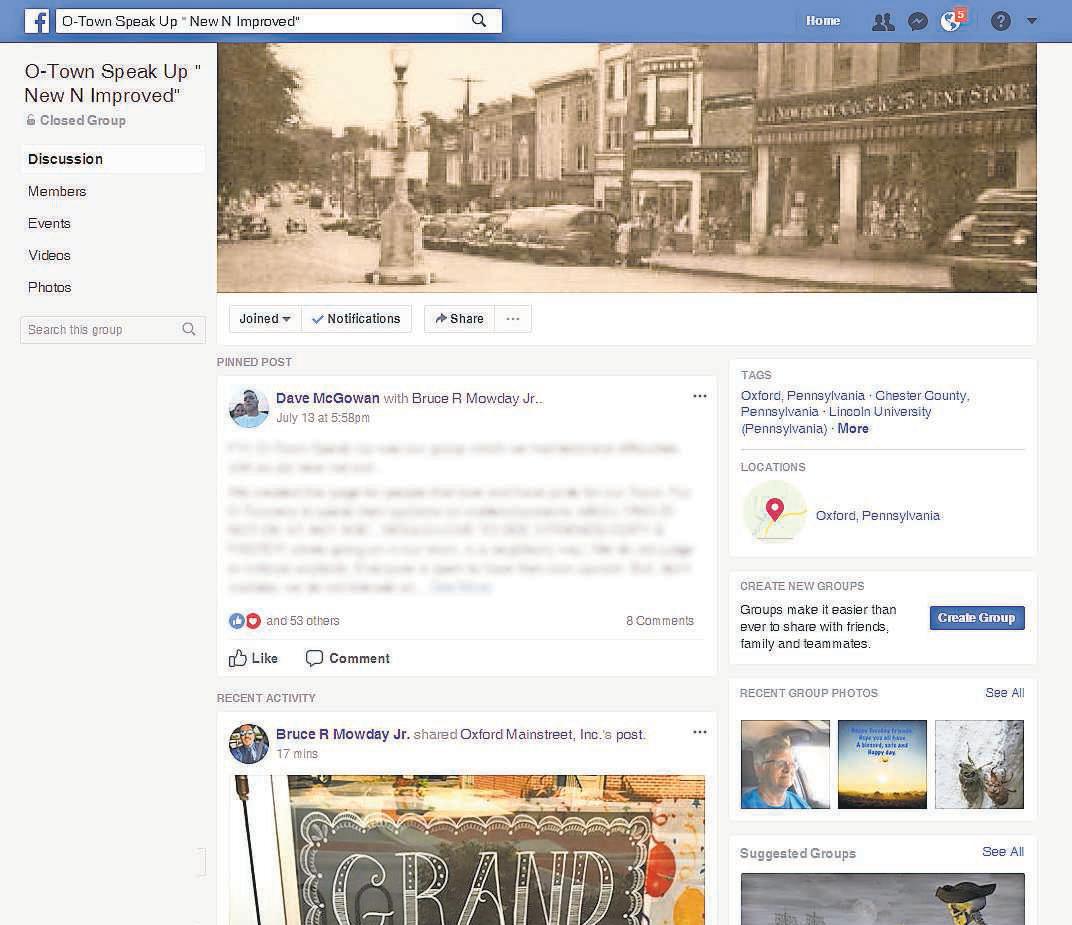
Task: Click the search magnifier in top bar
Action: (x=479, y=21)
